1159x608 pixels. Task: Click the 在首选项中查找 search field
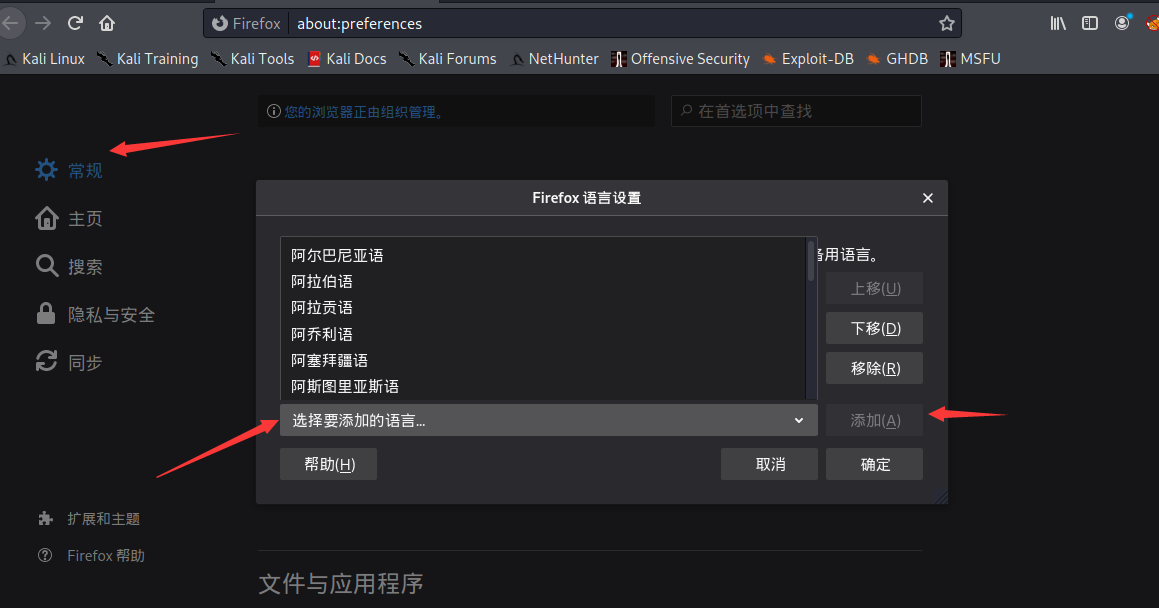[796, 111]
